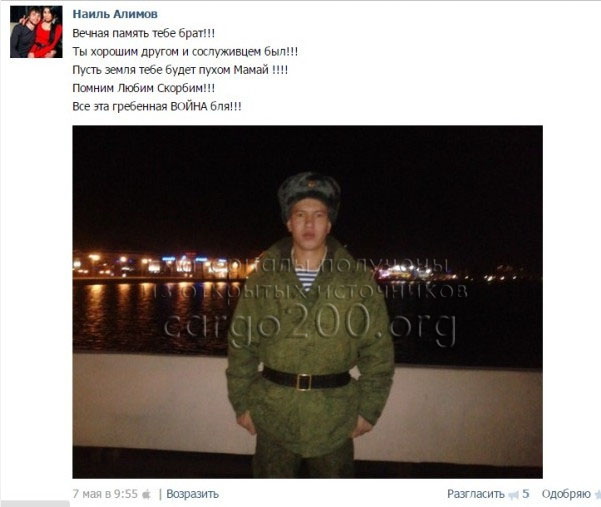Open the author name link Наиль Алимов
Screen dimensions: 601x507
(115, 14)
